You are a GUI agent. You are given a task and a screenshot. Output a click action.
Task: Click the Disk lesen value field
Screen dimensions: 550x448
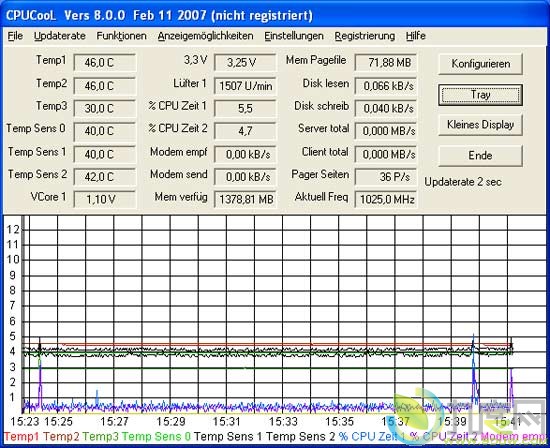[x=385, y=86]
